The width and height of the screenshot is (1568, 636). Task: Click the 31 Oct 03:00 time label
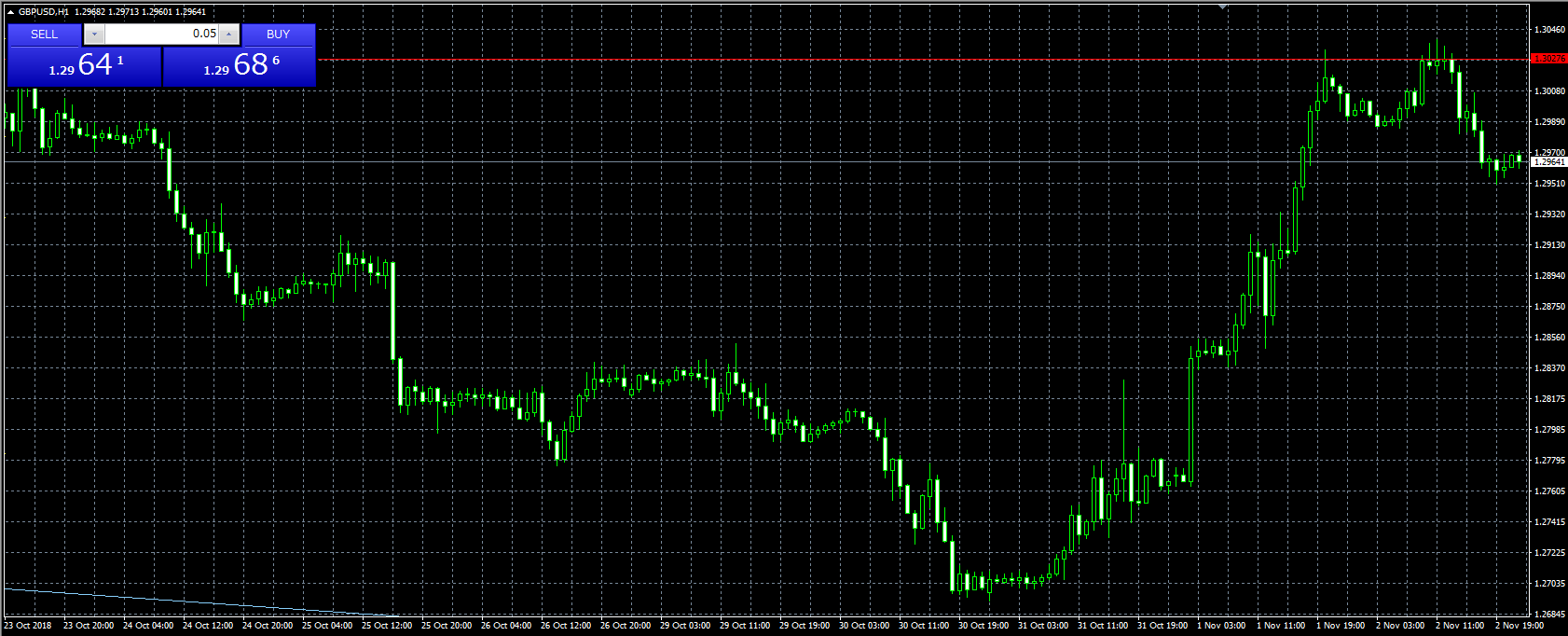pos(1043,626)
